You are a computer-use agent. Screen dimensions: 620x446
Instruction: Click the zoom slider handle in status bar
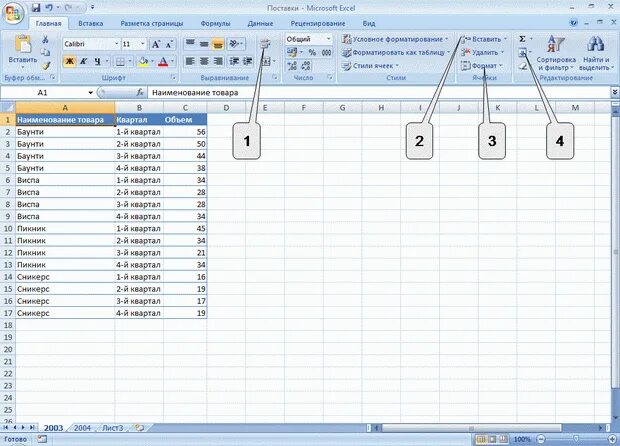(576, 439)
